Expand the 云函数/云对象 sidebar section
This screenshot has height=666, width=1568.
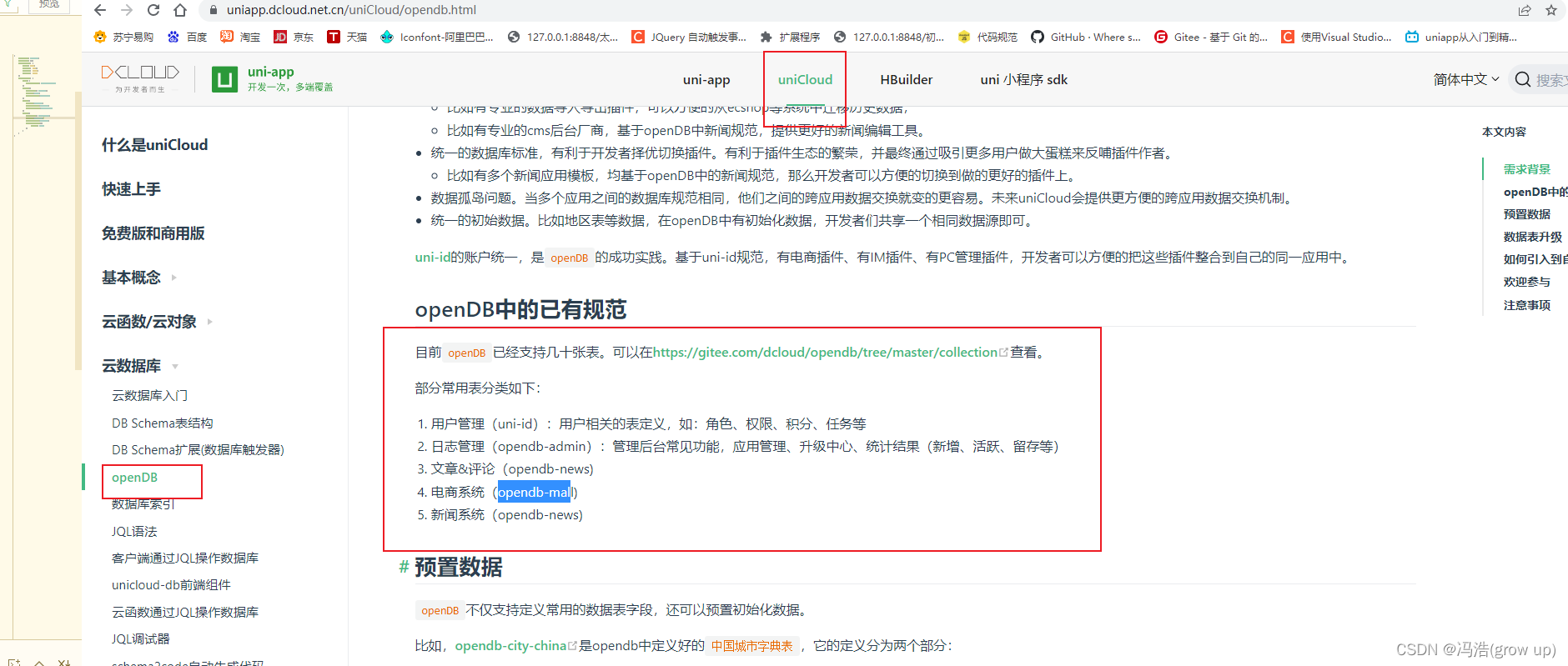coord(157,322)
